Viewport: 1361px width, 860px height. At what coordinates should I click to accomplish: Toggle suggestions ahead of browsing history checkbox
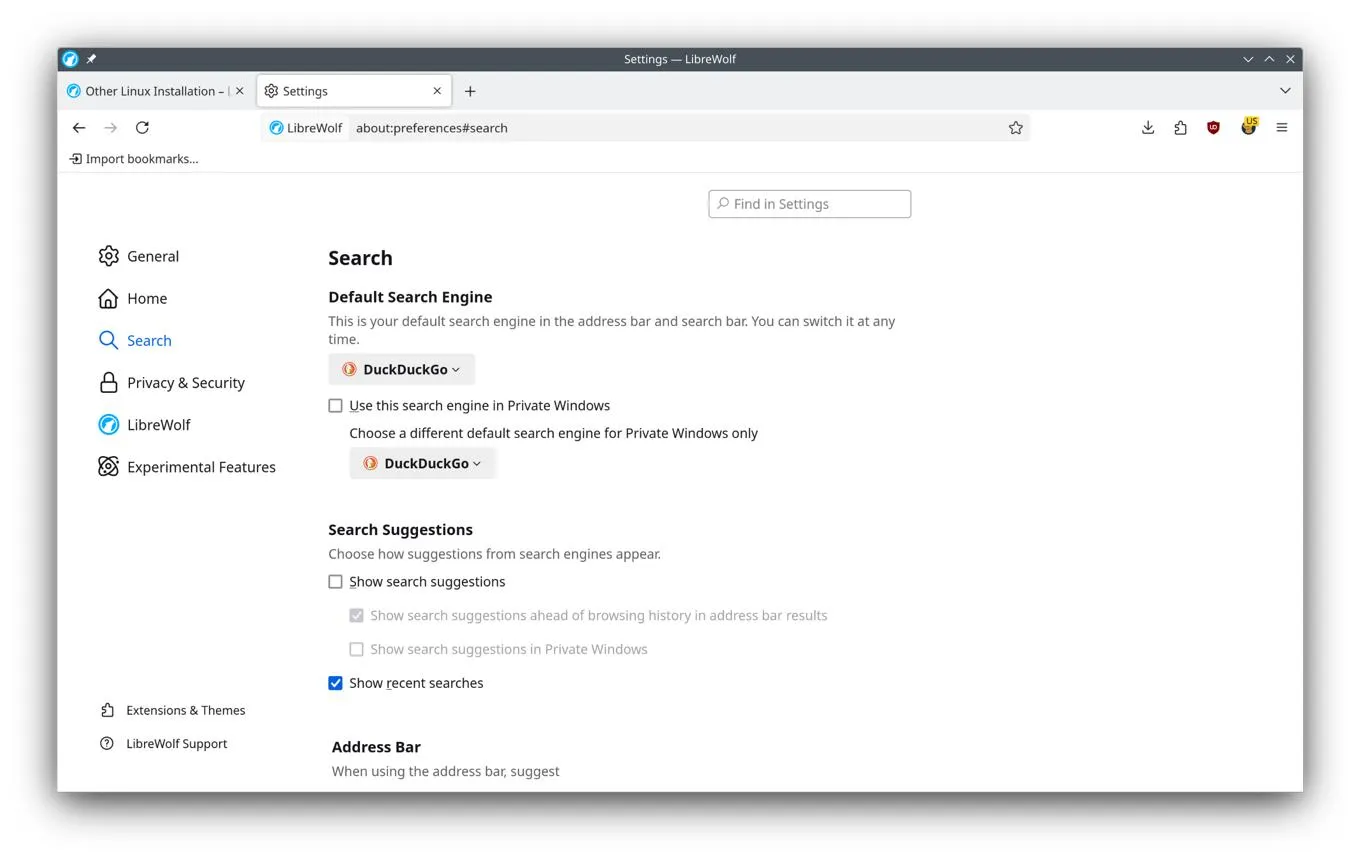357,616
